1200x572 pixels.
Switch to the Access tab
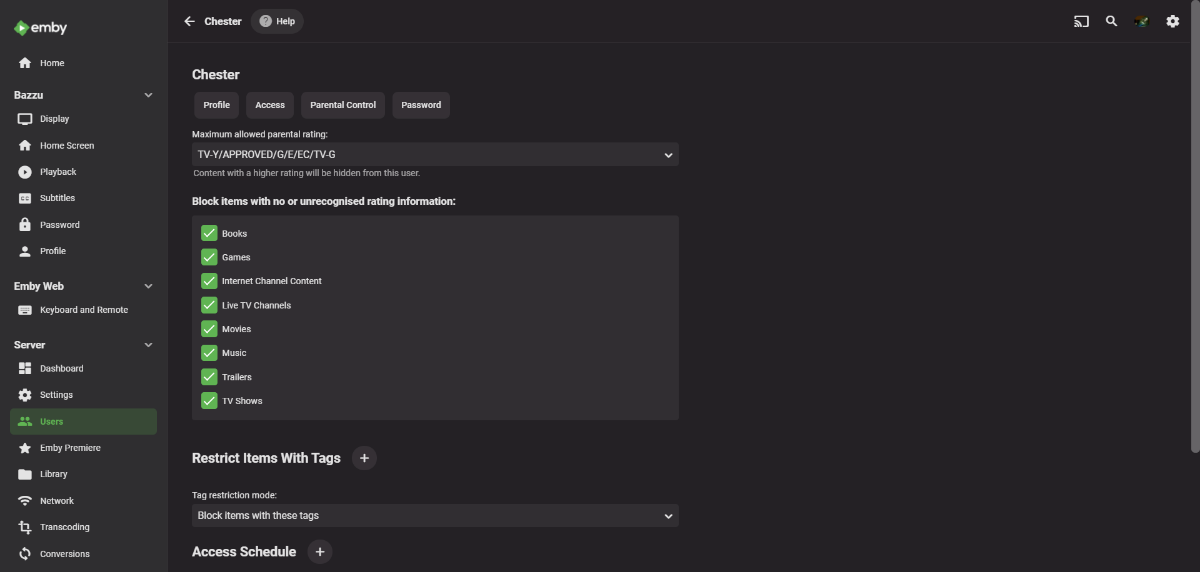point(270,105)
